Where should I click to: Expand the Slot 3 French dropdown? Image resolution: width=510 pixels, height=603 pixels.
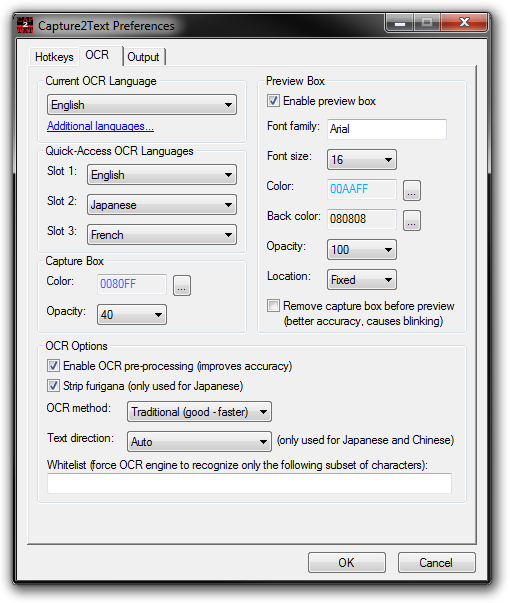tap(162, 235)
